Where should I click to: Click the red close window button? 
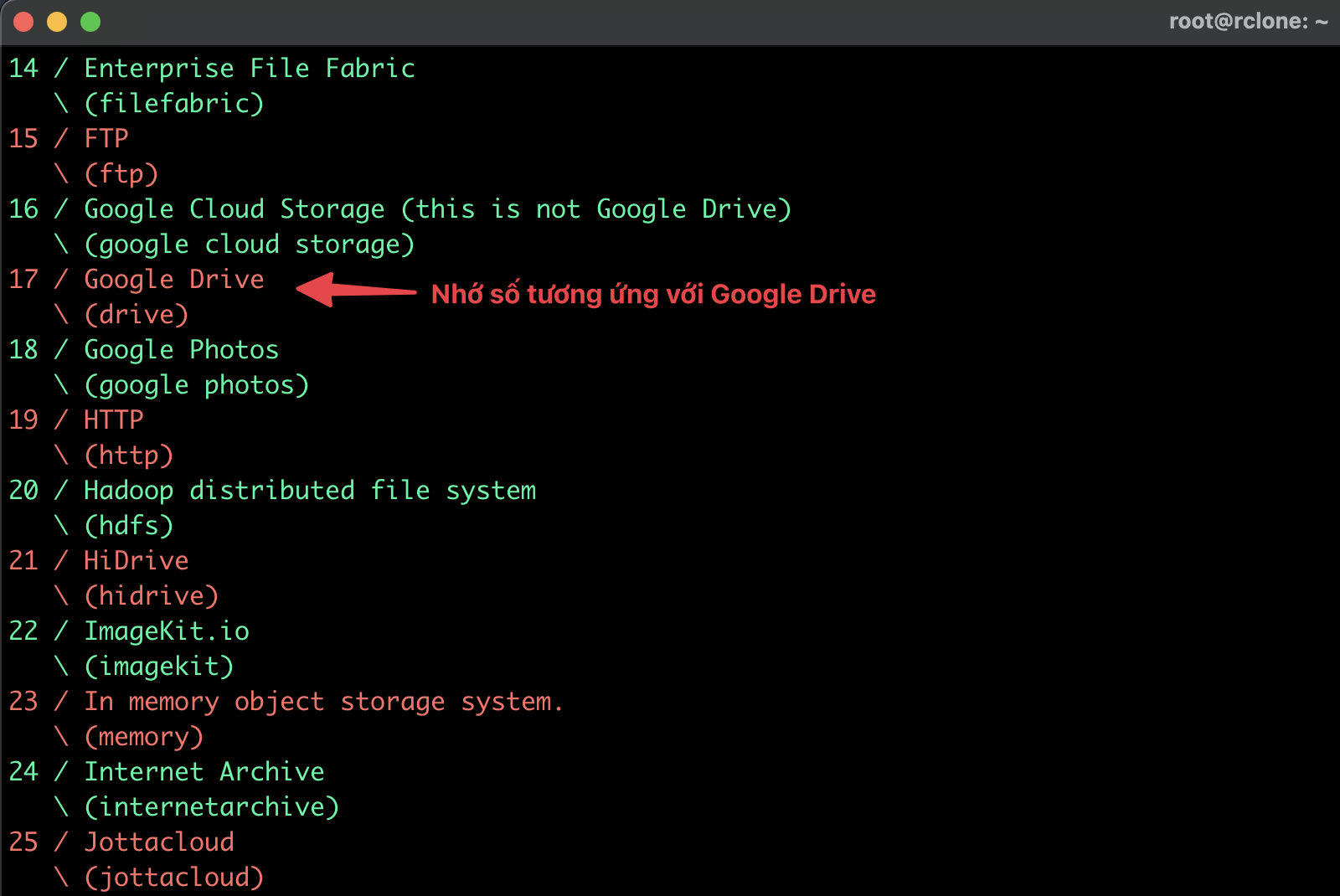pyautogui.click(x=23, y=22)
